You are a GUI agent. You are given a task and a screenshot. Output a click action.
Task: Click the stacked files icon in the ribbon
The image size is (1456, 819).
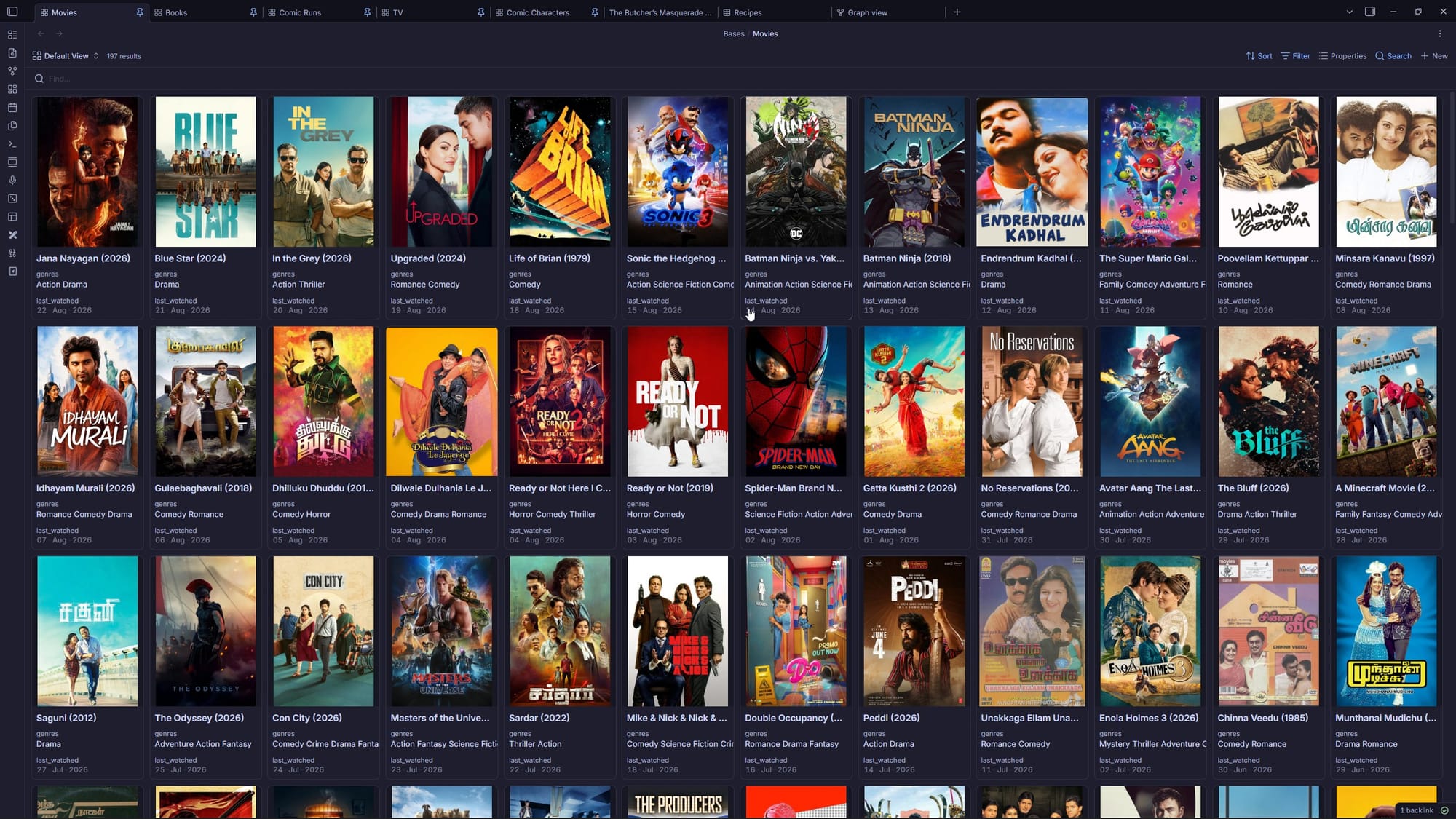point(12,126)
